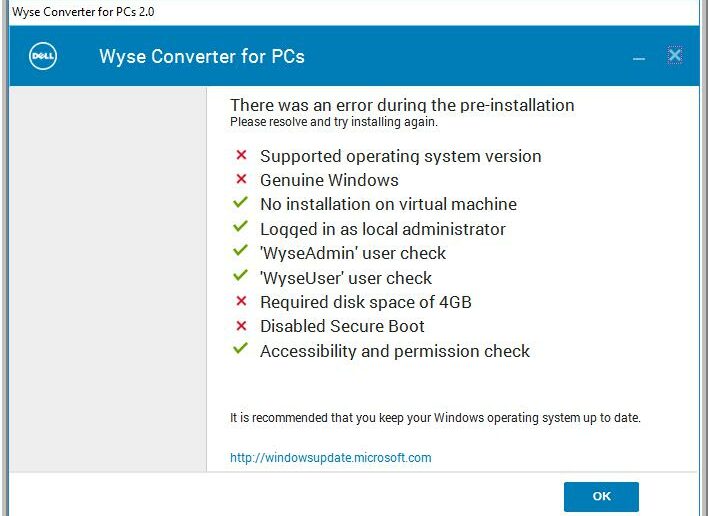Click the 'Genuine Windows' check label
The width and height of the screenshot is (708, 516).
tap(329, 180)
